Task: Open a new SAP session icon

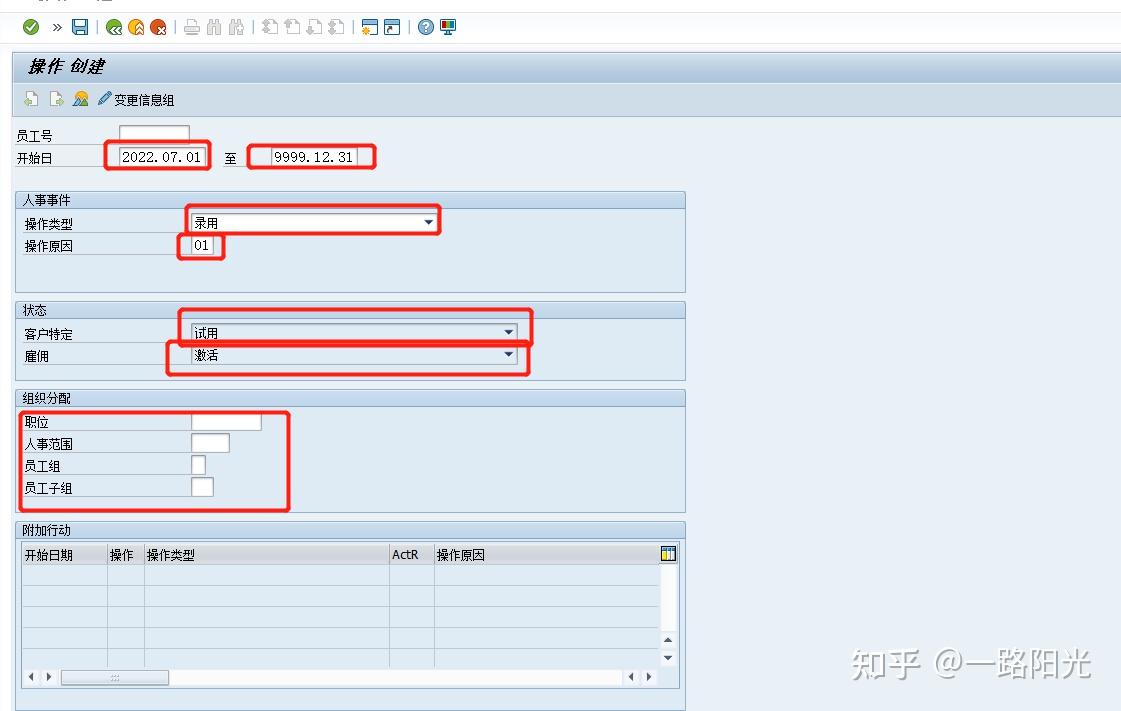Action: 368,27
